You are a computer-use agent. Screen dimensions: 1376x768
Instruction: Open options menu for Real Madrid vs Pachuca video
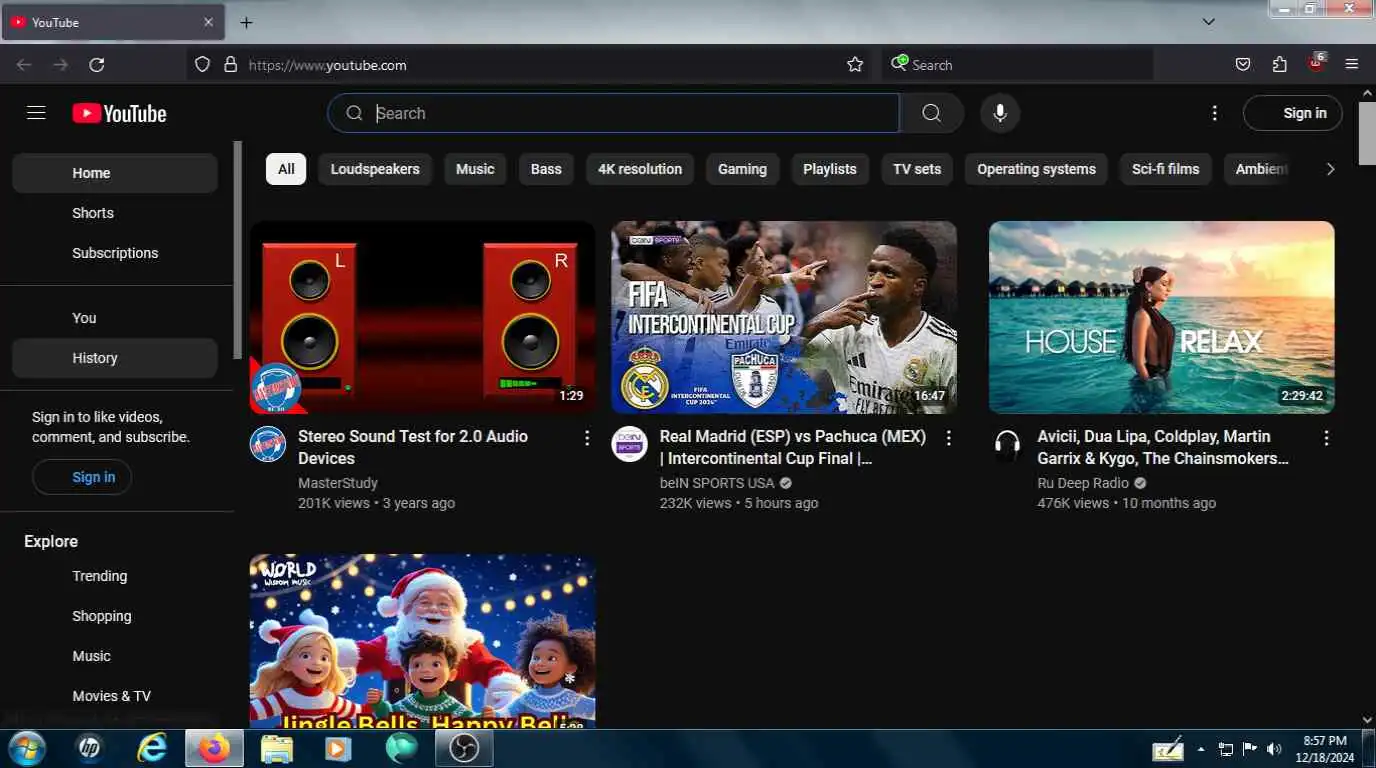[949, 438]
